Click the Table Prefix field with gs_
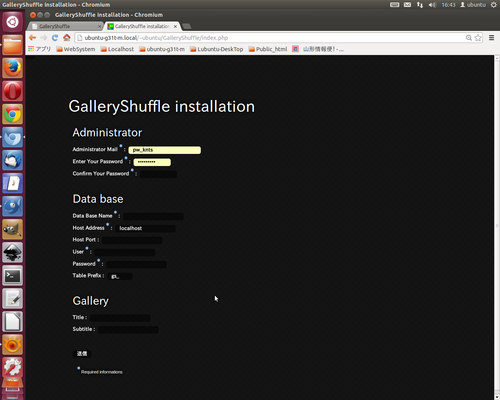Viewport: 500px width, 400px height. (120, 276)
